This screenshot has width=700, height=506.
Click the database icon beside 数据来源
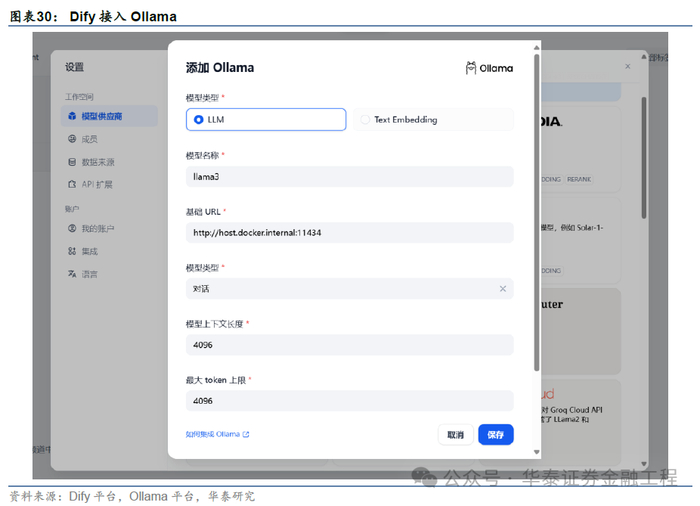[72, 162]
